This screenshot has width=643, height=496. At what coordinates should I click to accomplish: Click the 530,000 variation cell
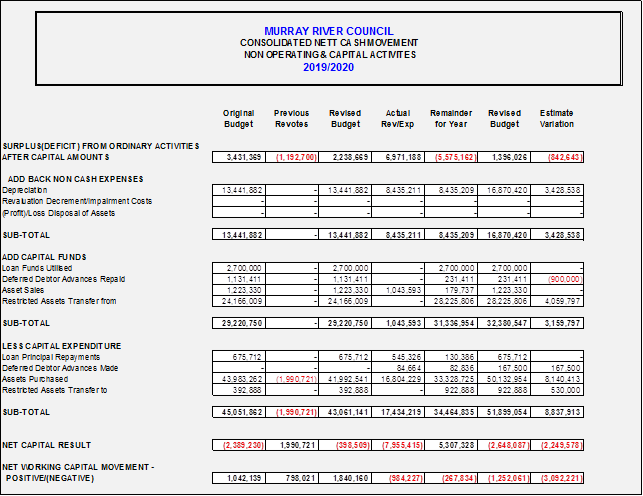(557, 390)
